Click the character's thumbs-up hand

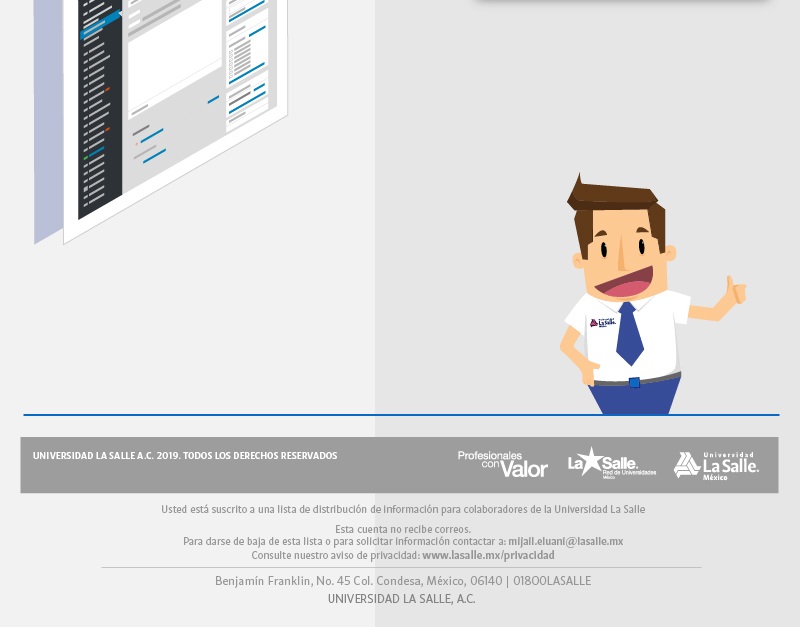[x=735, y=292]
